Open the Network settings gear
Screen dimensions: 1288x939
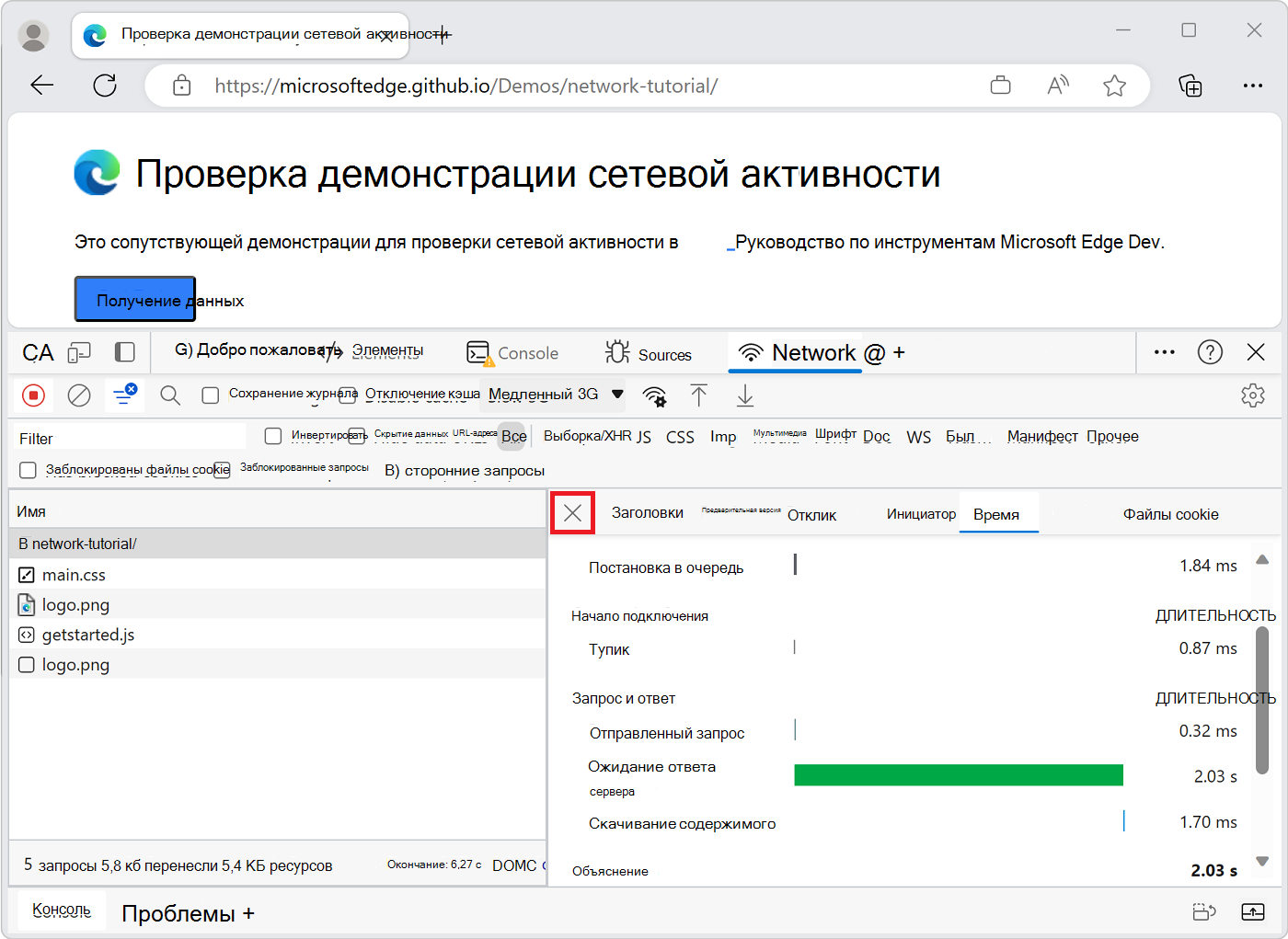[x=1253, y=395]
